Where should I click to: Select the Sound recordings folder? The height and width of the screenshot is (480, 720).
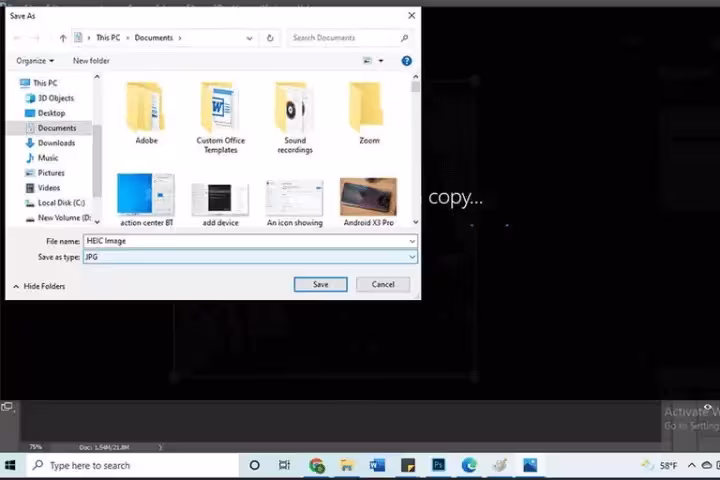pyautogui.click(x=295, y=118)
